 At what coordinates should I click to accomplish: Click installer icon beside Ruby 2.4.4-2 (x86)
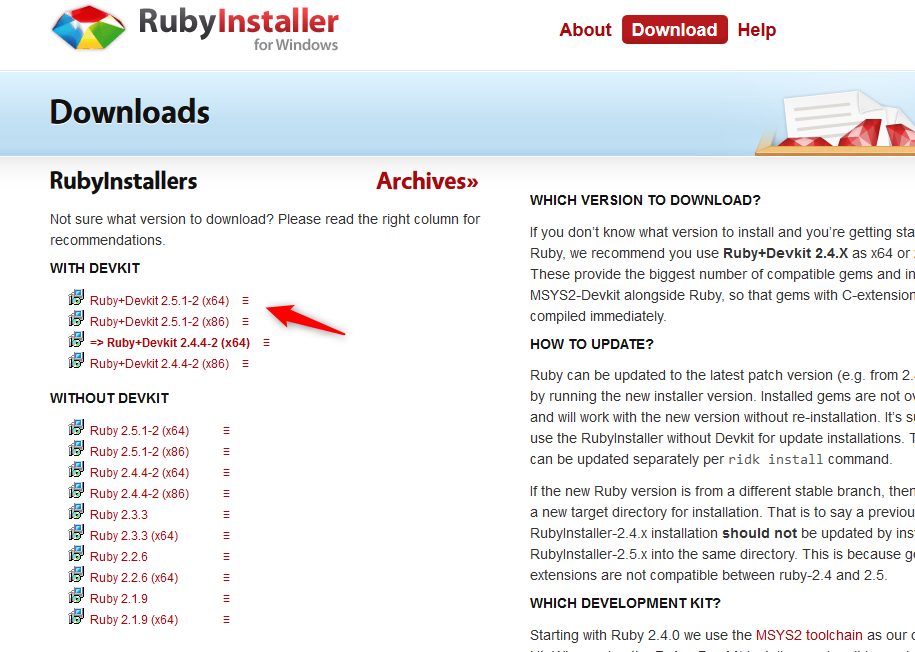[x=76, y=491]
